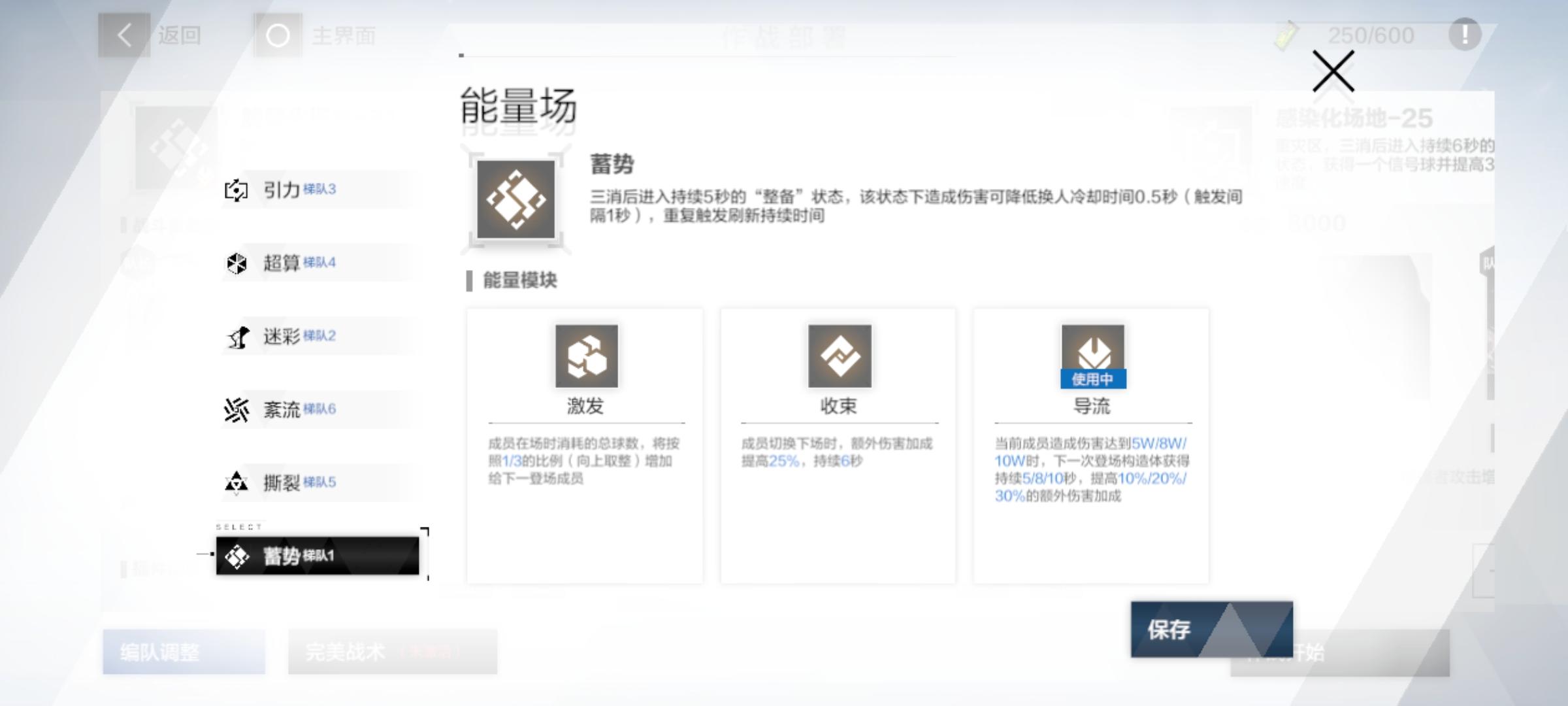Click the 导流 module name
The height and width of the screenshot is (706, 1568).
click(1092, 406)
